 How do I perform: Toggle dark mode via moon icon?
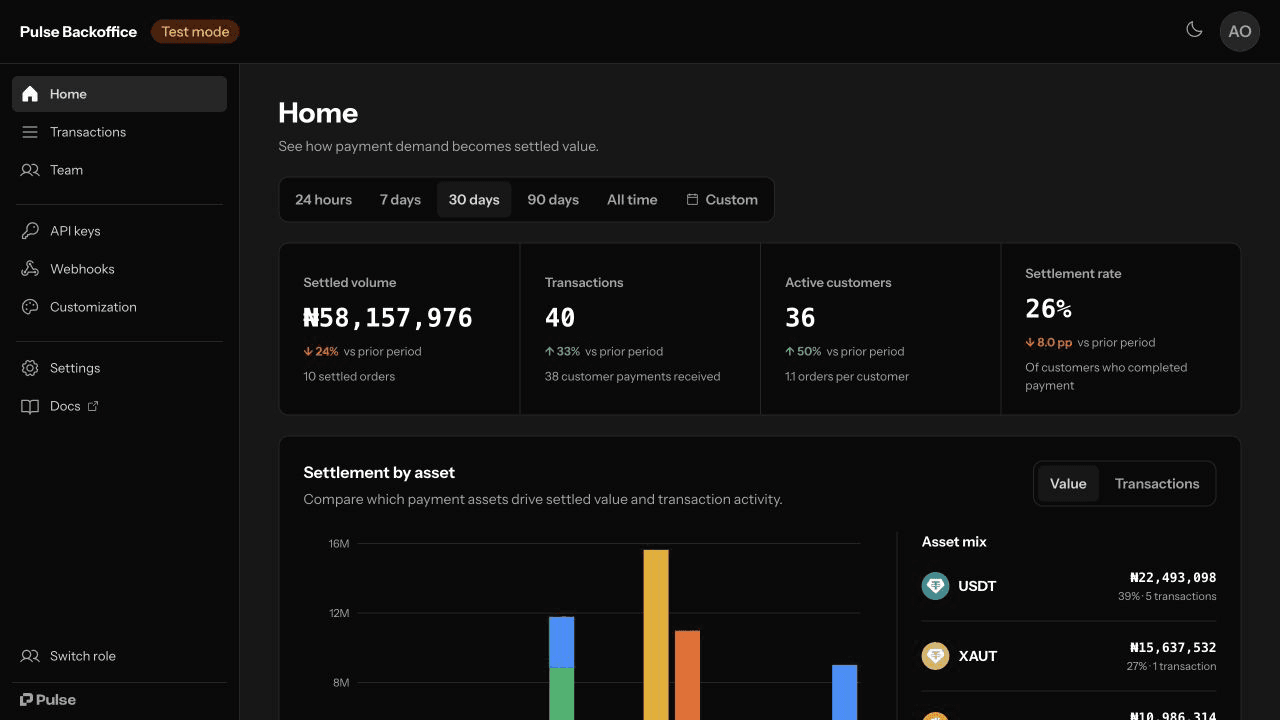pyautogui.click(x=1194, y=30)
